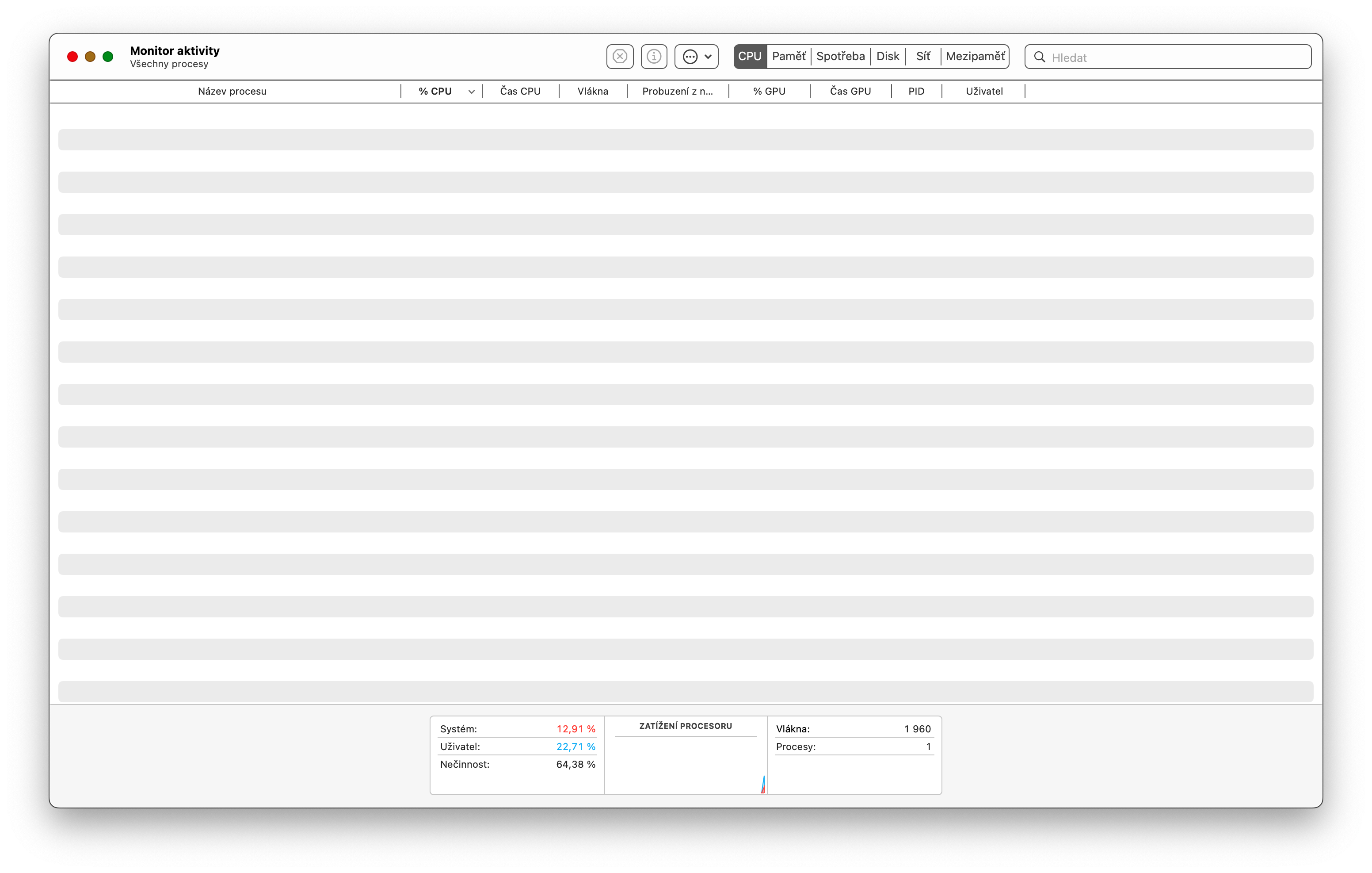The image size is (1372, 873).
Task: Open the Disk tab
Action: 887,57
